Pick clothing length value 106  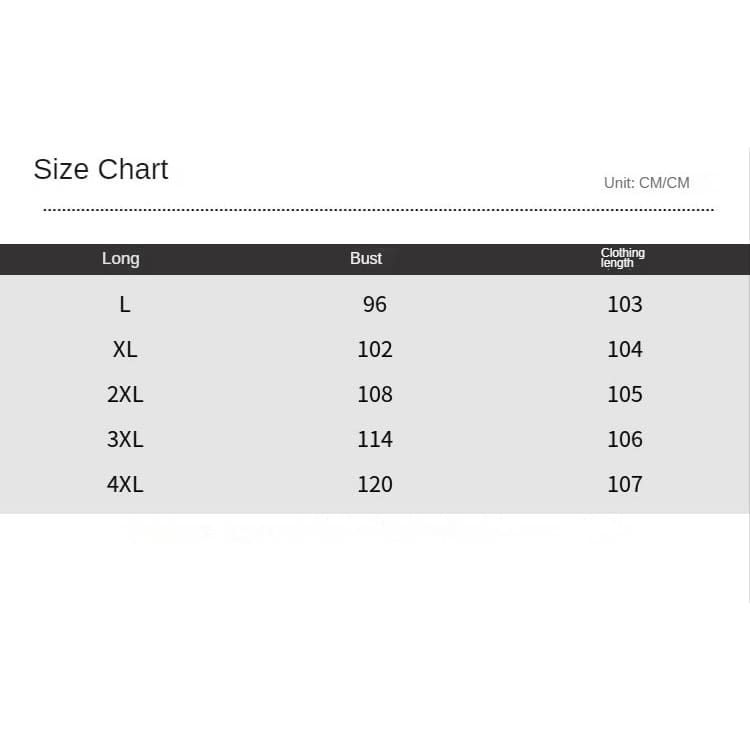pyautogui.click(x=625, y=439)
